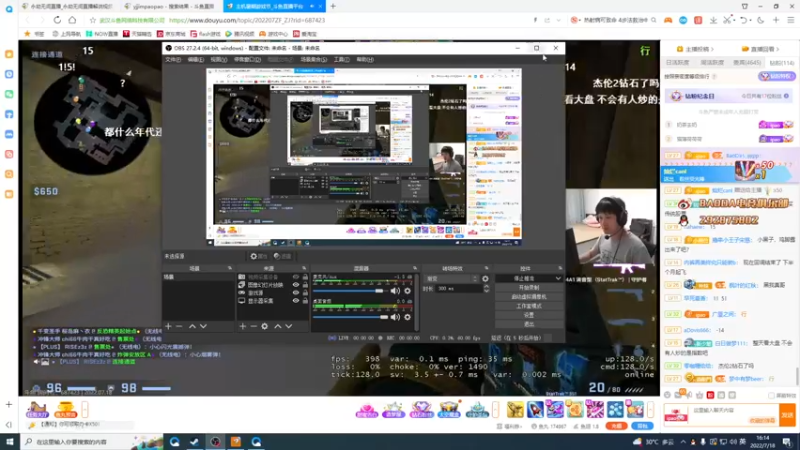Reload the page with the browser refresh icon
The height and width of the screenshot is (450, 800).
[57, 20]
